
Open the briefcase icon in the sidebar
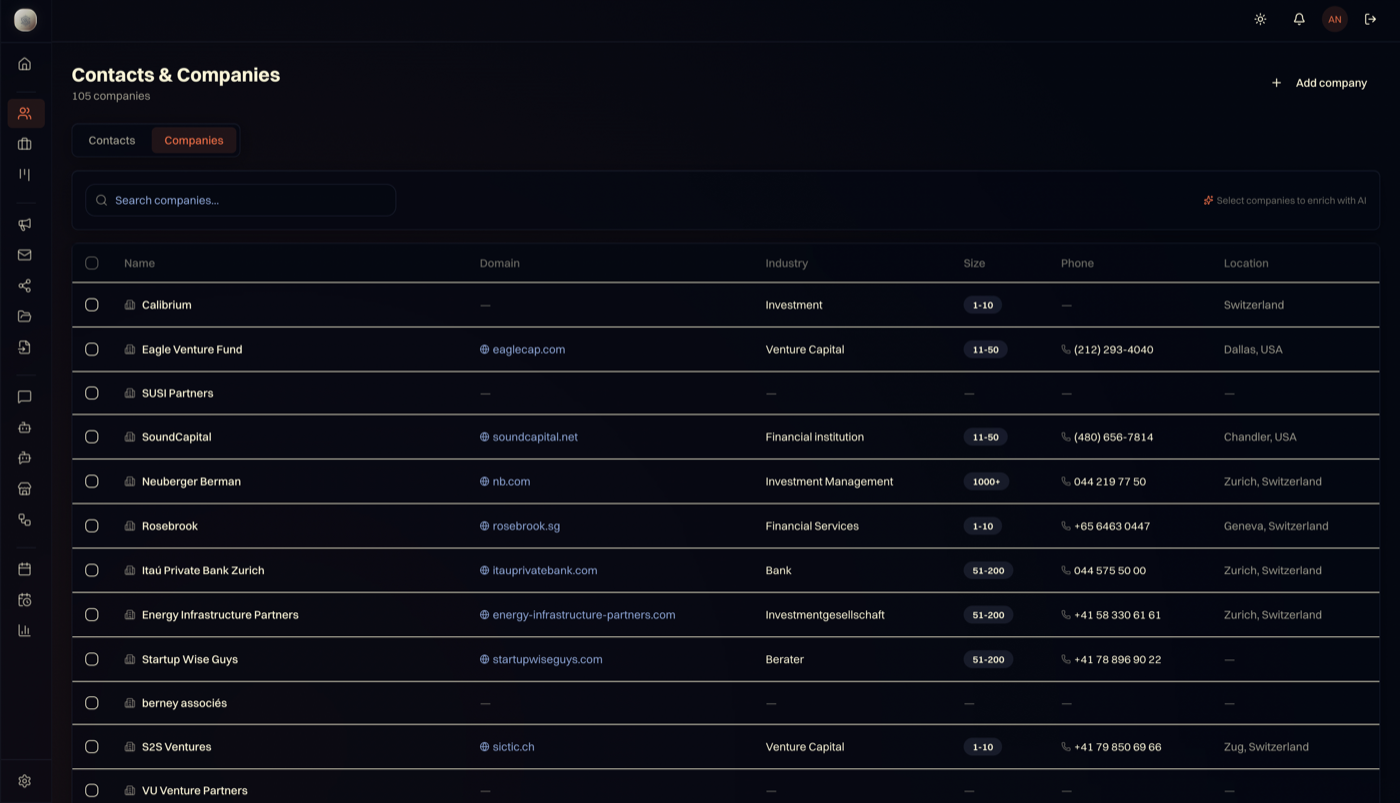[x=25, y=144]
